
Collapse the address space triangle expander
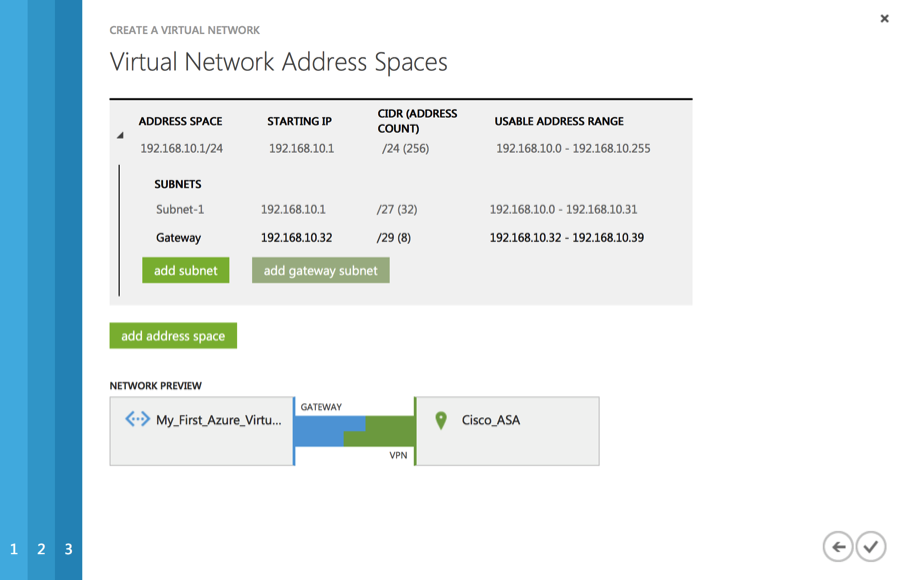(x=120, y=135)
